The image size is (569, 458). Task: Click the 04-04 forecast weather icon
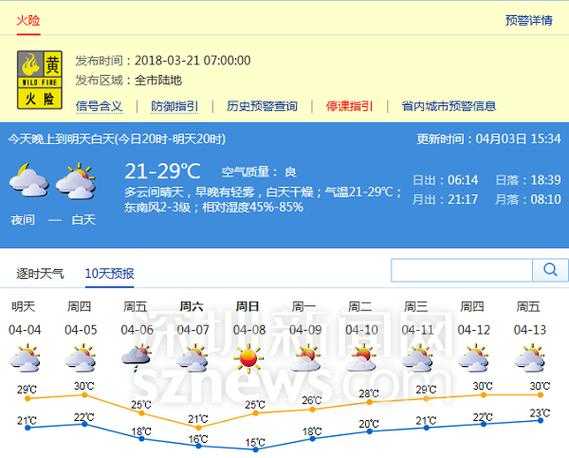(25, 359)
